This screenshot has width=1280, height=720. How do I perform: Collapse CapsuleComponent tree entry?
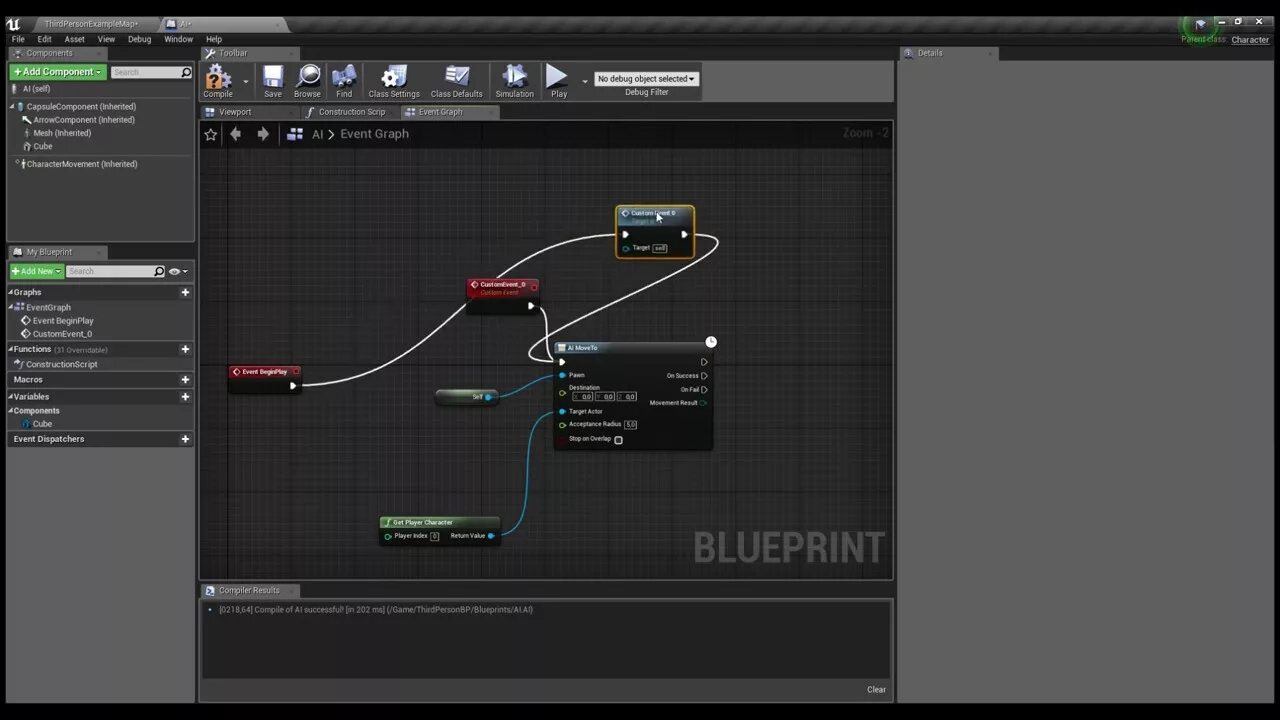click(13, 106)
